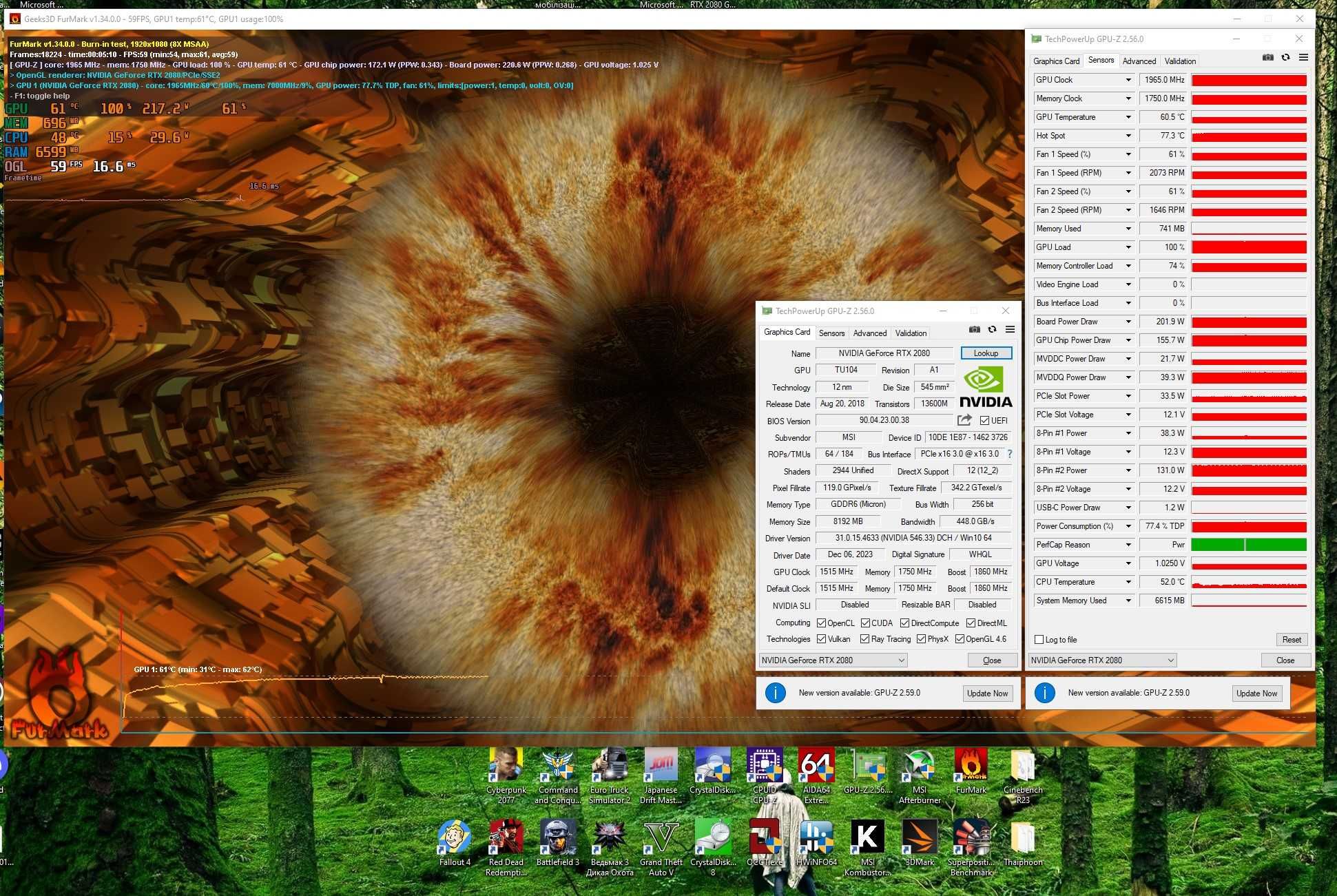Open Memory Used sensor dropdown

point(1128,229)
